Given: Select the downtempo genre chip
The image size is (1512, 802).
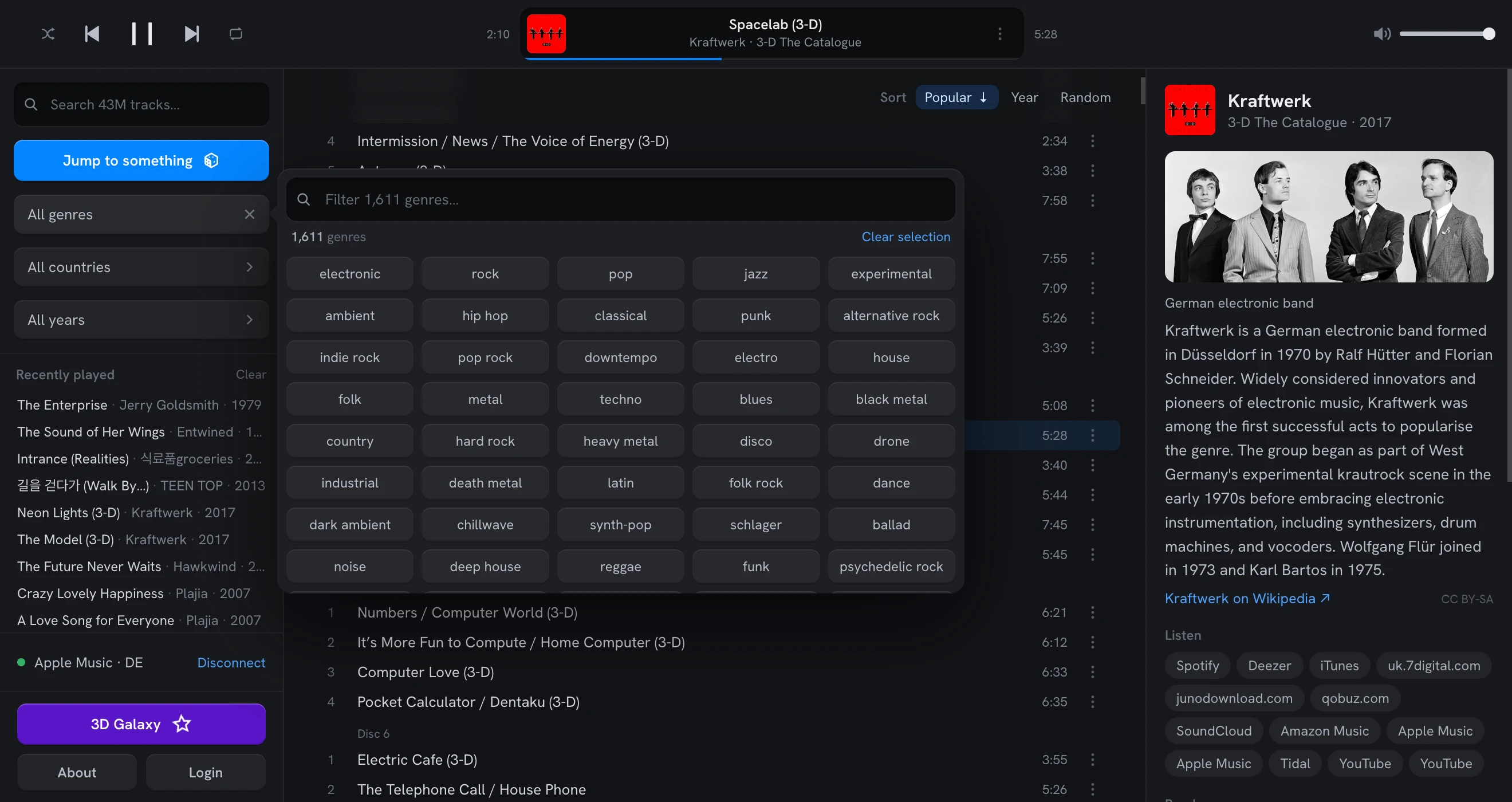Looking at the screenshot, I should [x=620, y=357].
